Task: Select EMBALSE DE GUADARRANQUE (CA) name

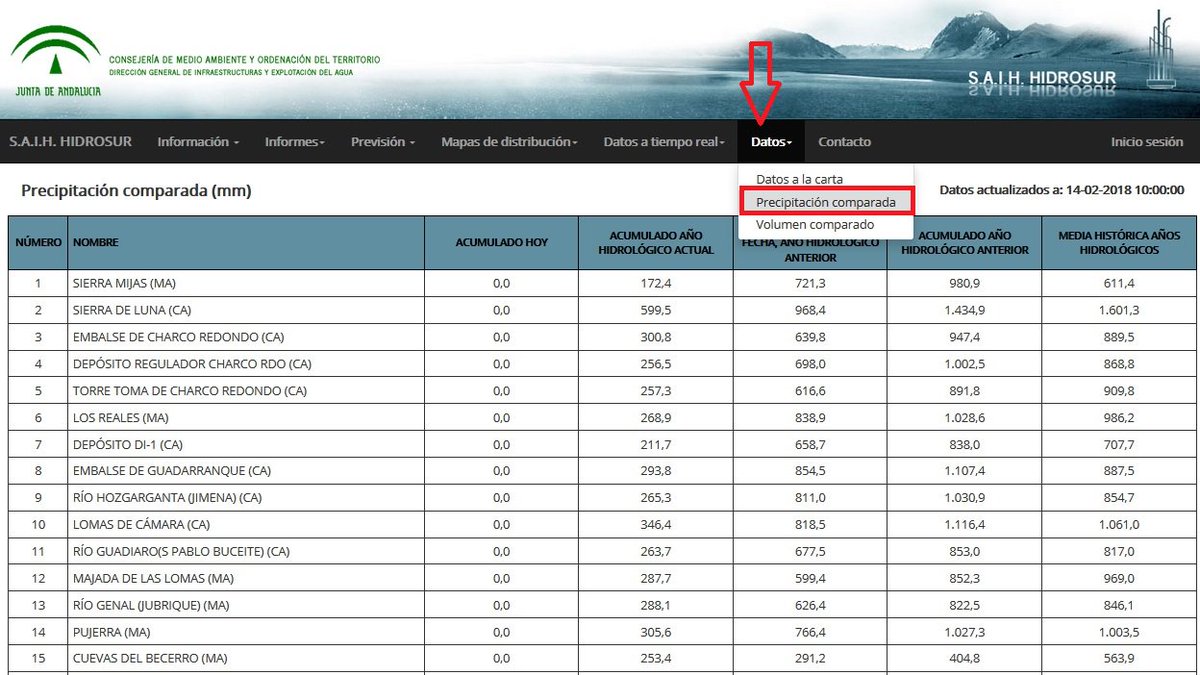Action: [172, 471]
